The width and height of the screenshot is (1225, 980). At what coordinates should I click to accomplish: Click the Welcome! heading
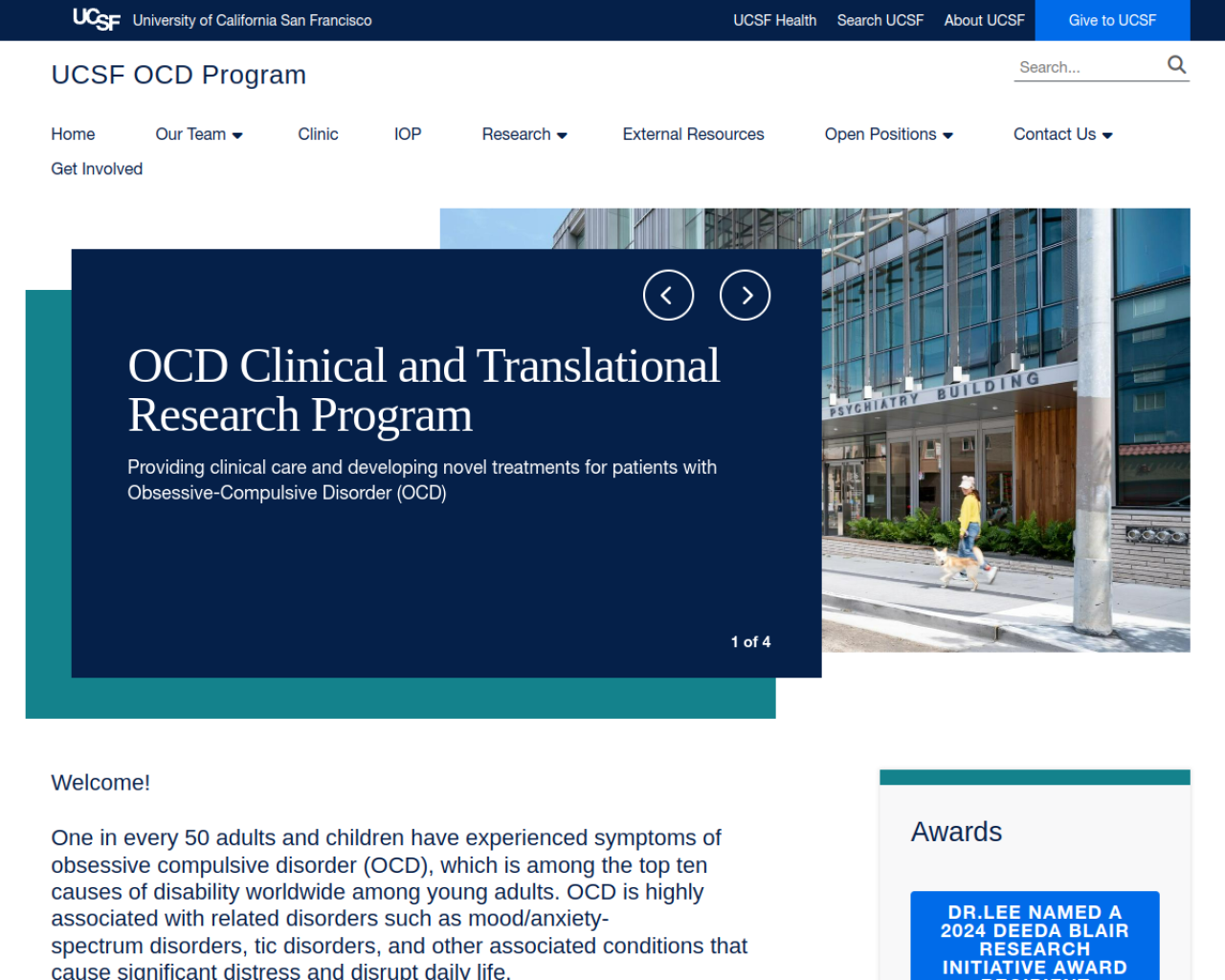tap(100, 783)
